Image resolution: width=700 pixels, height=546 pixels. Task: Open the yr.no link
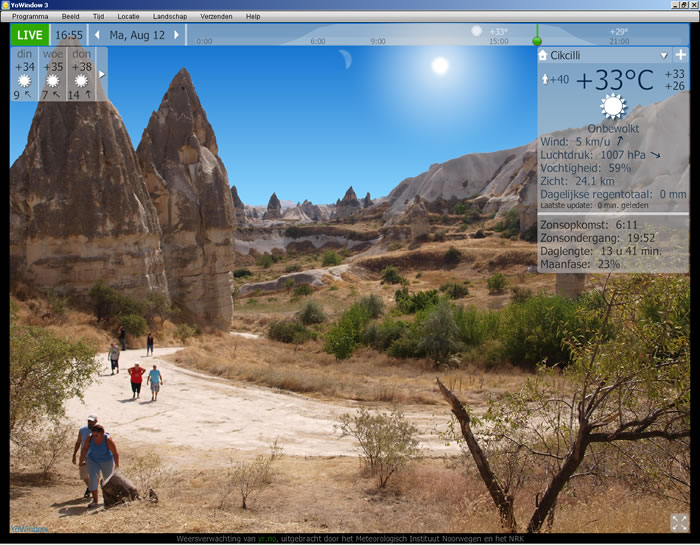pyautogui.click(x=267, y=539)
